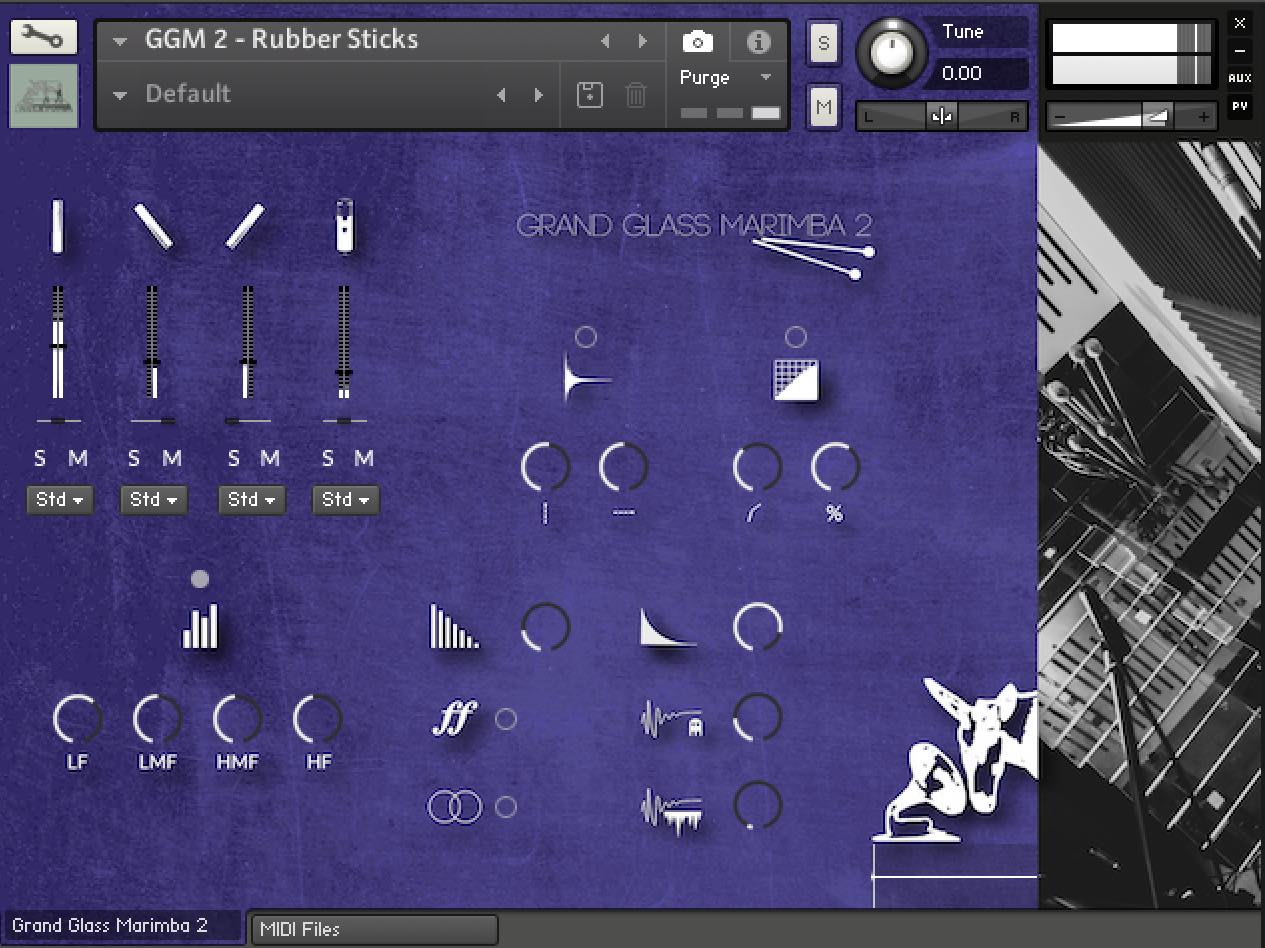Image resolution: width=1265 pixels, height=948 pixels.
Task: Click the master volume slider in the header
Action: 1131,117
